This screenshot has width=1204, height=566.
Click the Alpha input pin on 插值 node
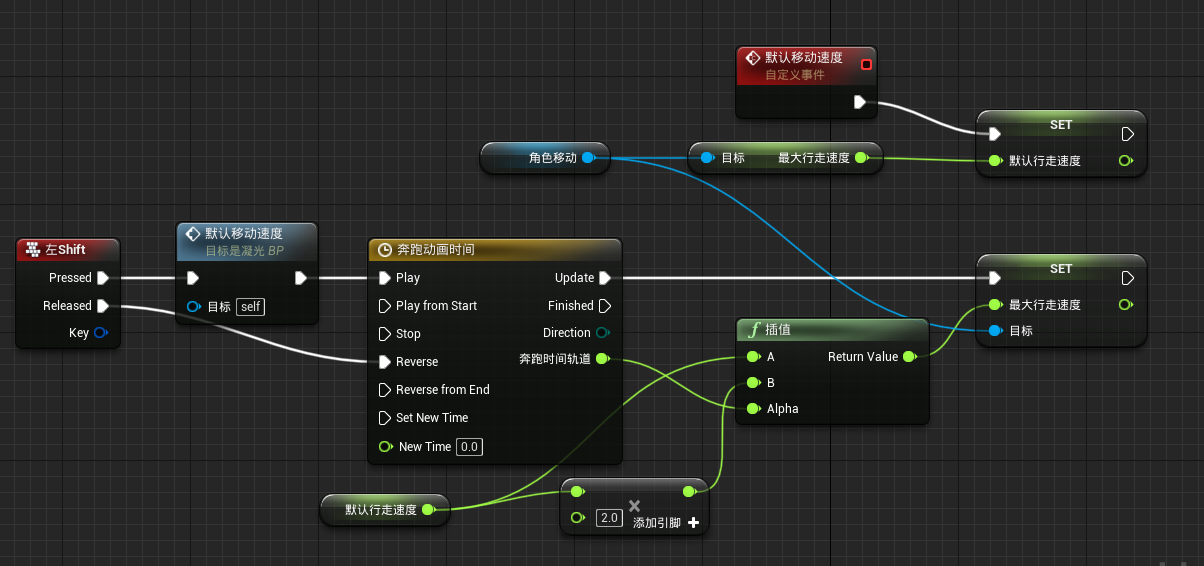point(753,408)
